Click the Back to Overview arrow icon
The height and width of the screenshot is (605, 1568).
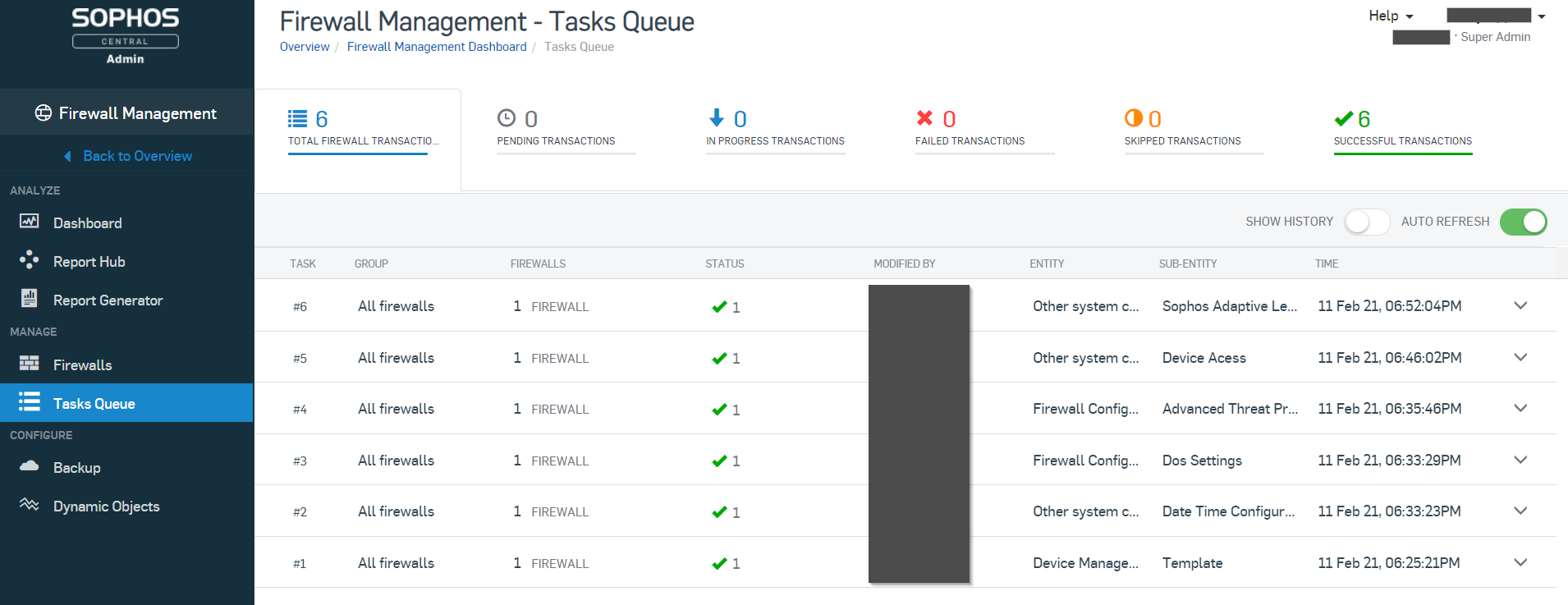coord(67,156)
